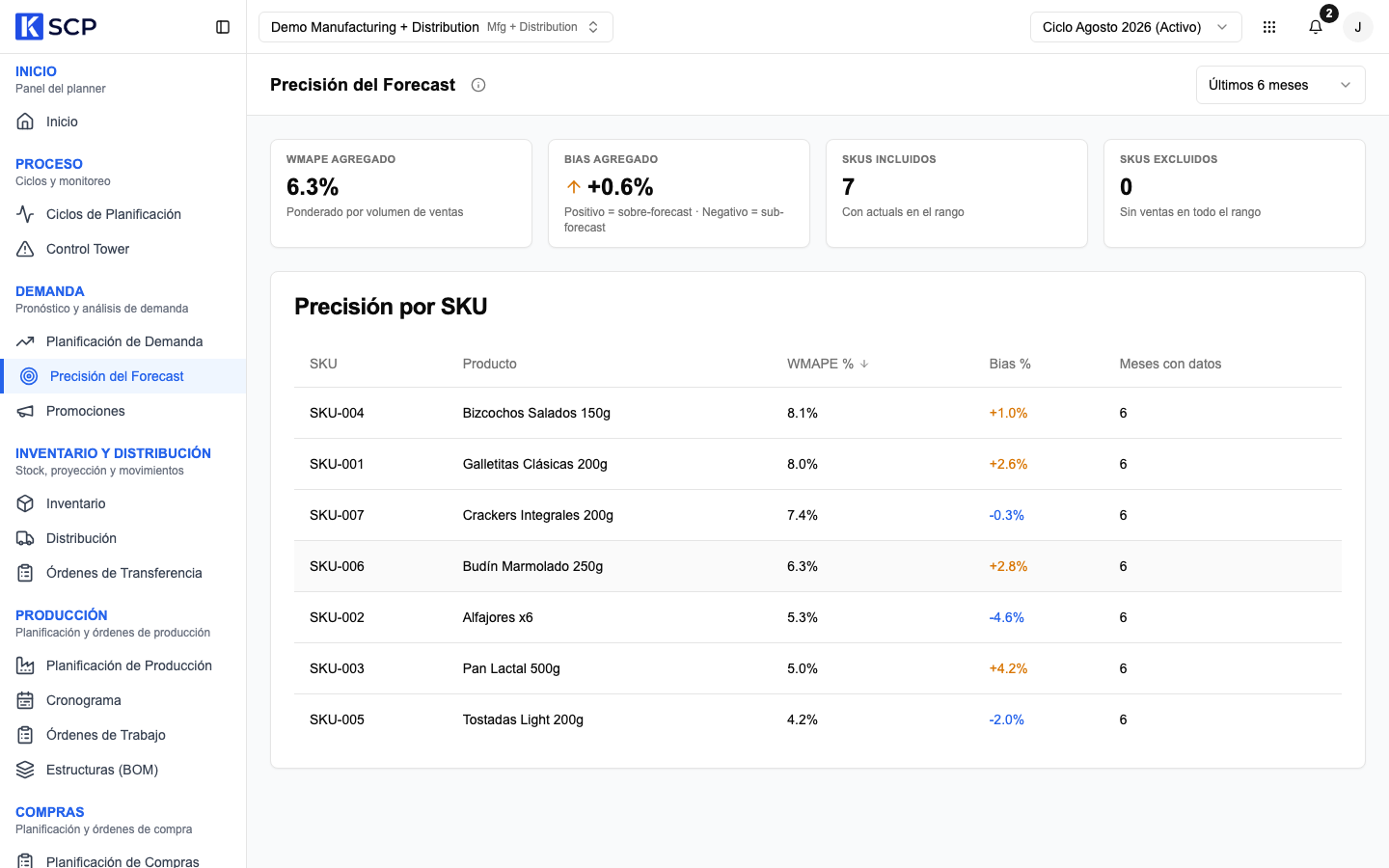Select the SKU-005 cell
This screenshot has width=1389, height=868.
[337, 719]
